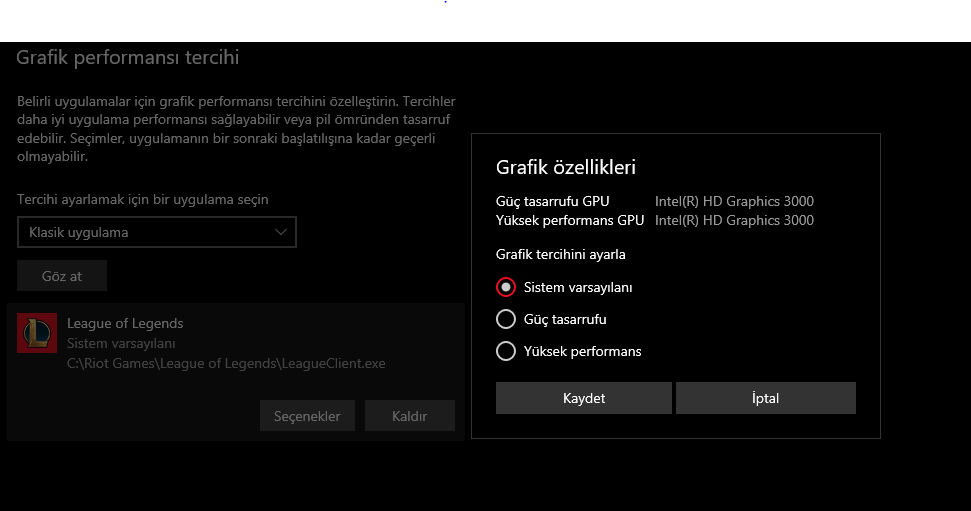Click Grafik performansı tercihi heading

[x=128, y=58]
